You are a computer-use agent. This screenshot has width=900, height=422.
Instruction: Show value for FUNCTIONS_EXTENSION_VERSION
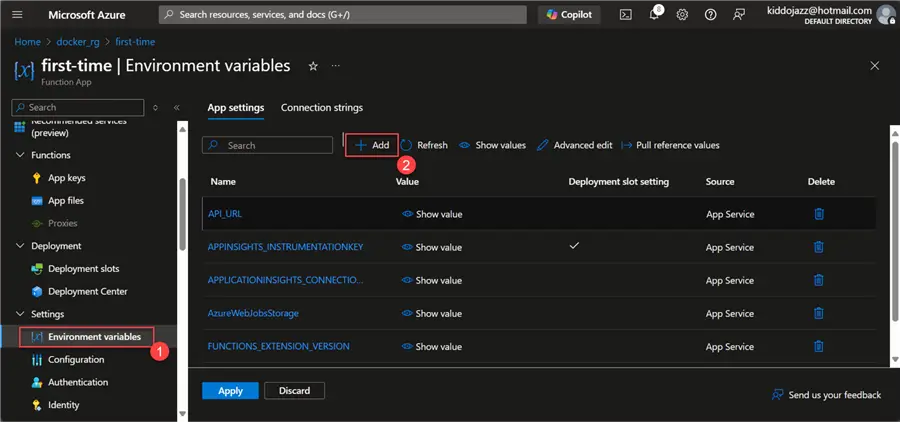[432, 347]
